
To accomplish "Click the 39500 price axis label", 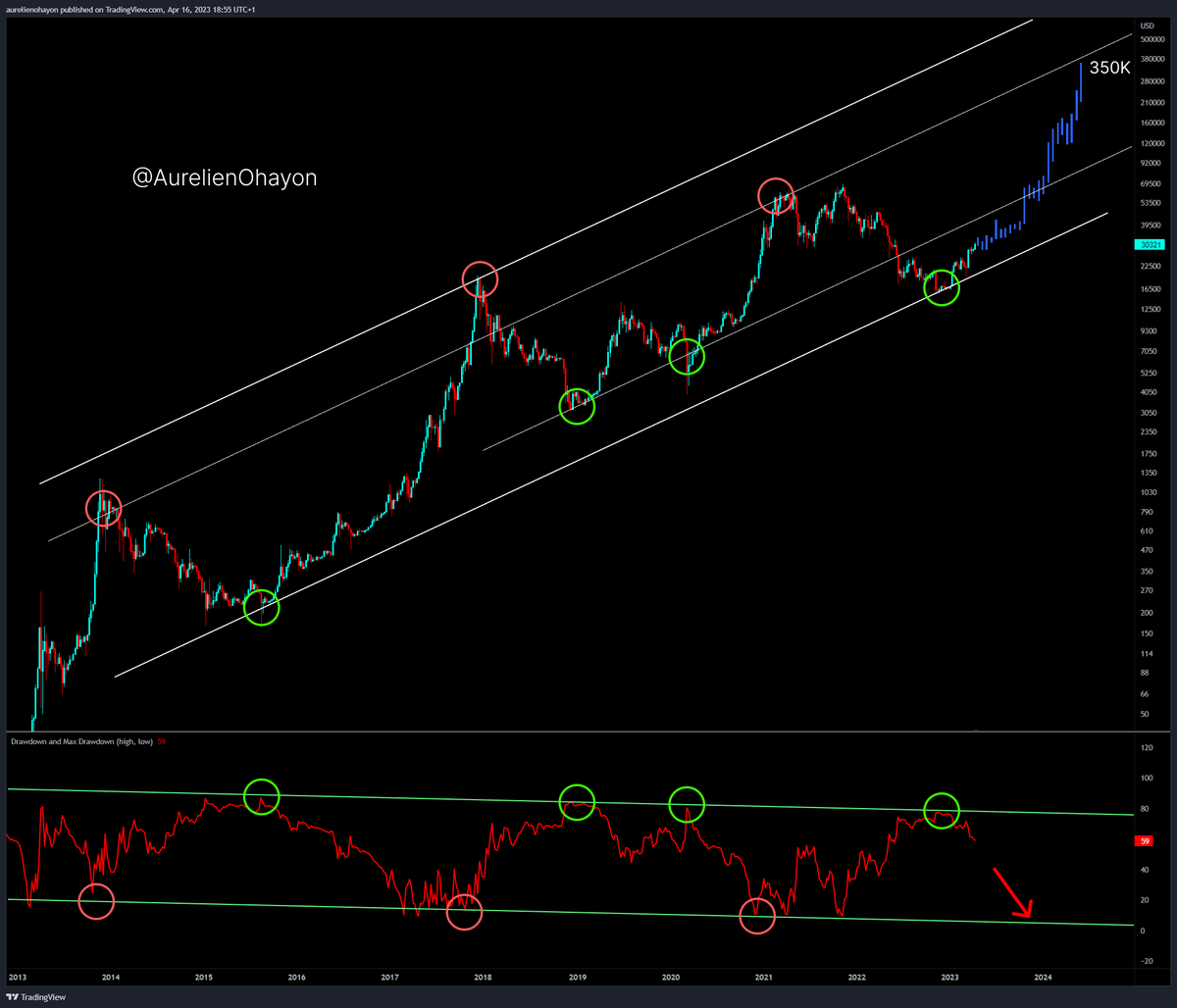I will point(1151,224).
